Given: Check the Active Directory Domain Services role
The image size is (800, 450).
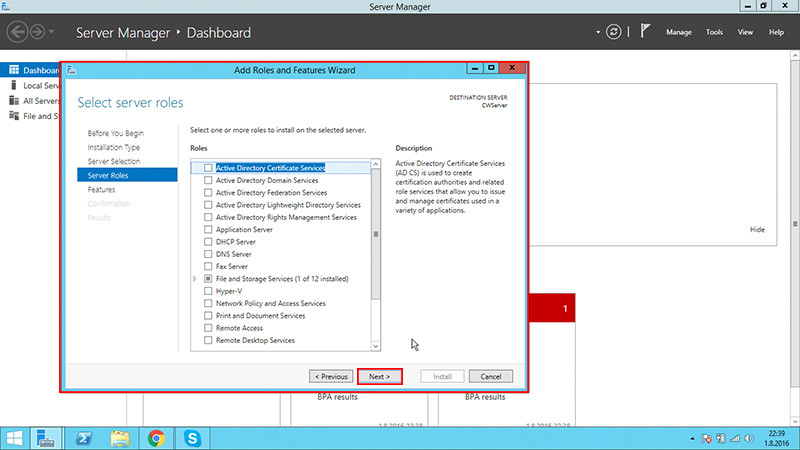Looking at the screenshot, I should point(208,180).
